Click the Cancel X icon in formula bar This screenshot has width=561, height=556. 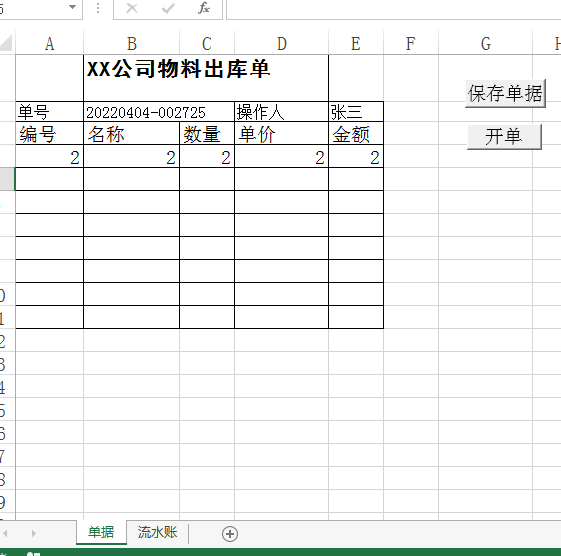pos(132,8)
